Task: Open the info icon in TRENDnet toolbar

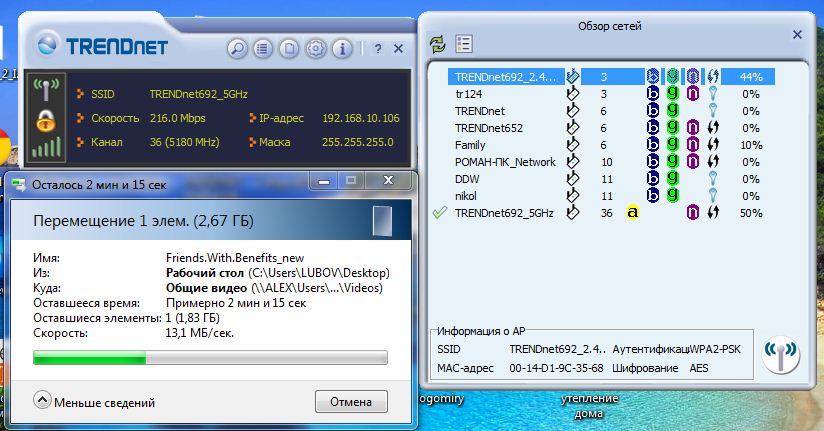Action: (342, 49)
